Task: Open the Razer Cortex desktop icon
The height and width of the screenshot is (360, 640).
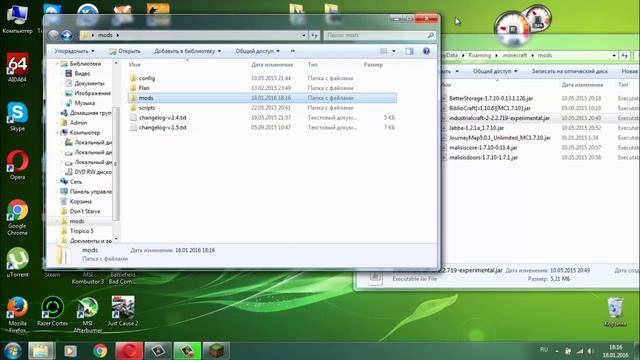Action: point(53,311)
